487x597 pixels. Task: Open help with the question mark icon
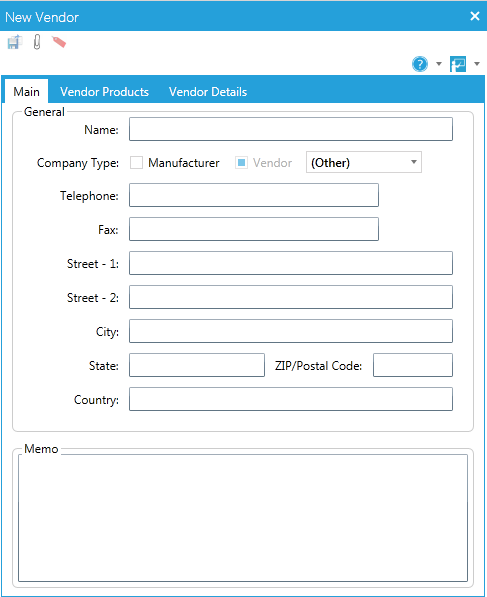coord(420,64)
